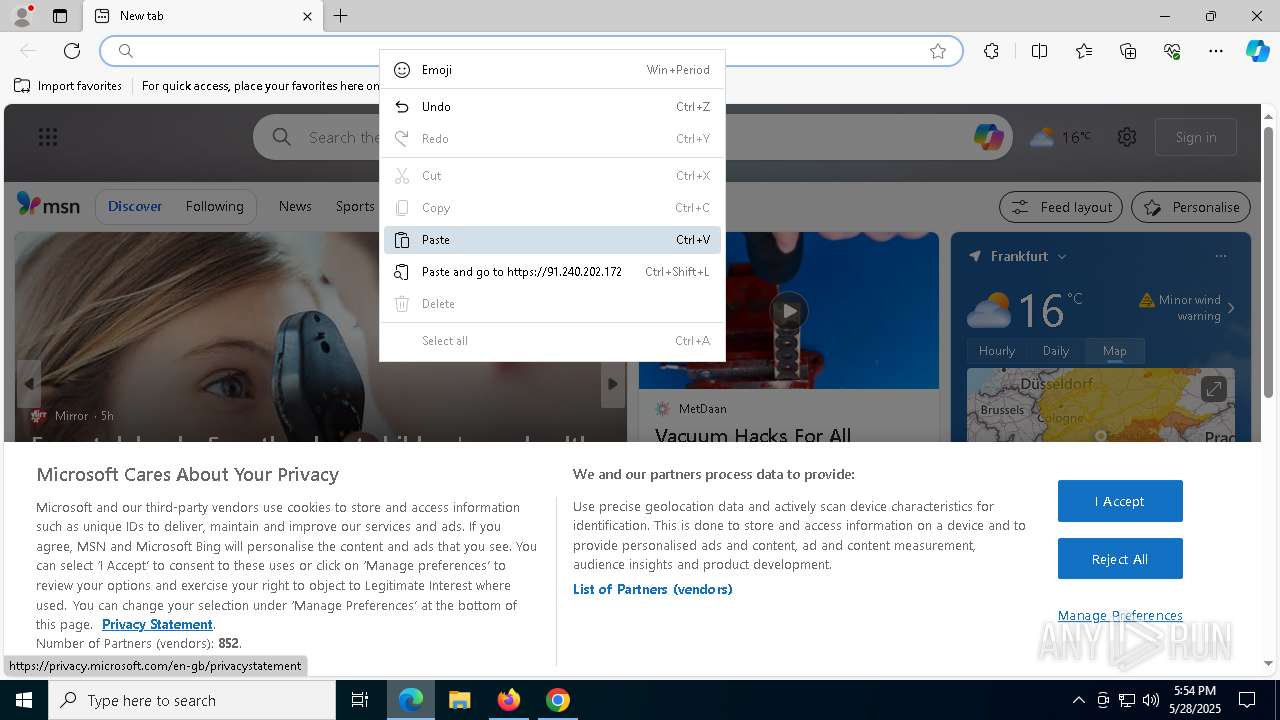Open the Extensions puzzle icon
Image resolution: width=1280 pixels, height=720 pixels.
click(991, 51)
